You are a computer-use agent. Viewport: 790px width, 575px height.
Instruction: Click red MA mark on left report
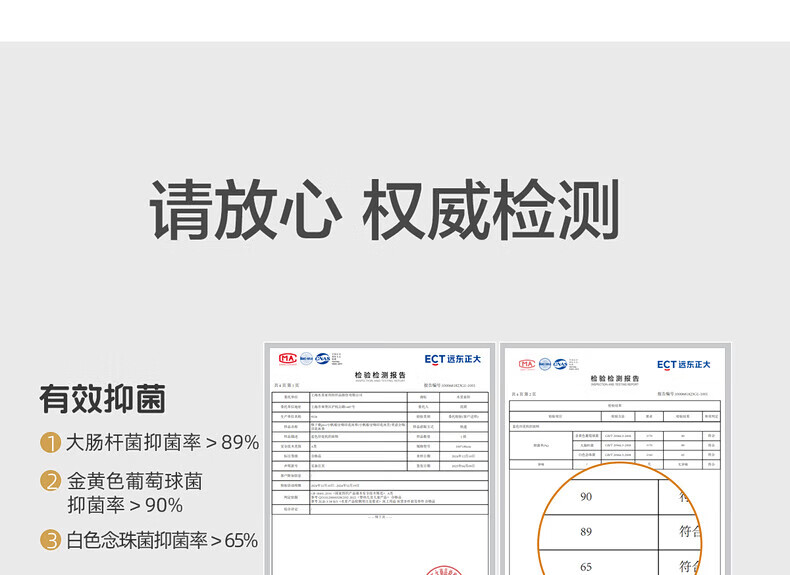[x=287, y=358]
